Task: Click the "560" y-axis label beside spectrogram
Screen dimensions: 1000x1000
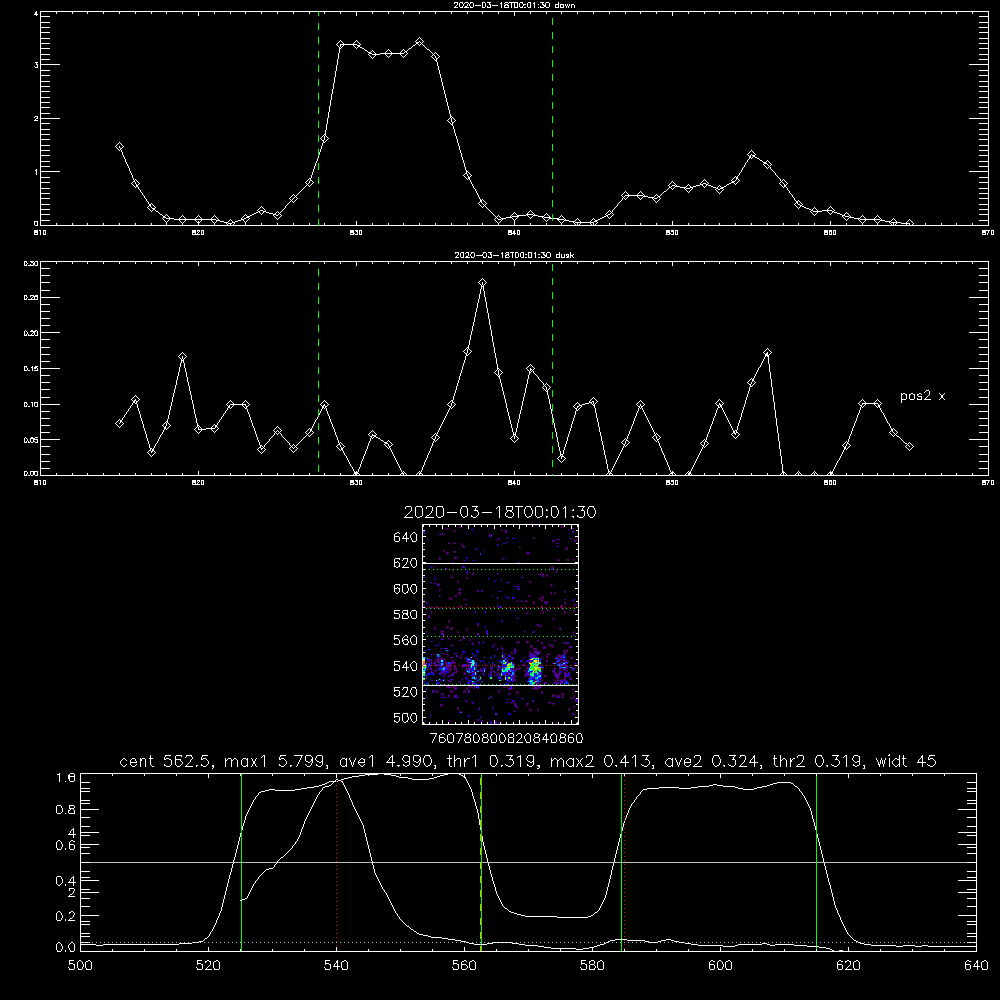Action: pyautogui.click(x=406, y=640)
